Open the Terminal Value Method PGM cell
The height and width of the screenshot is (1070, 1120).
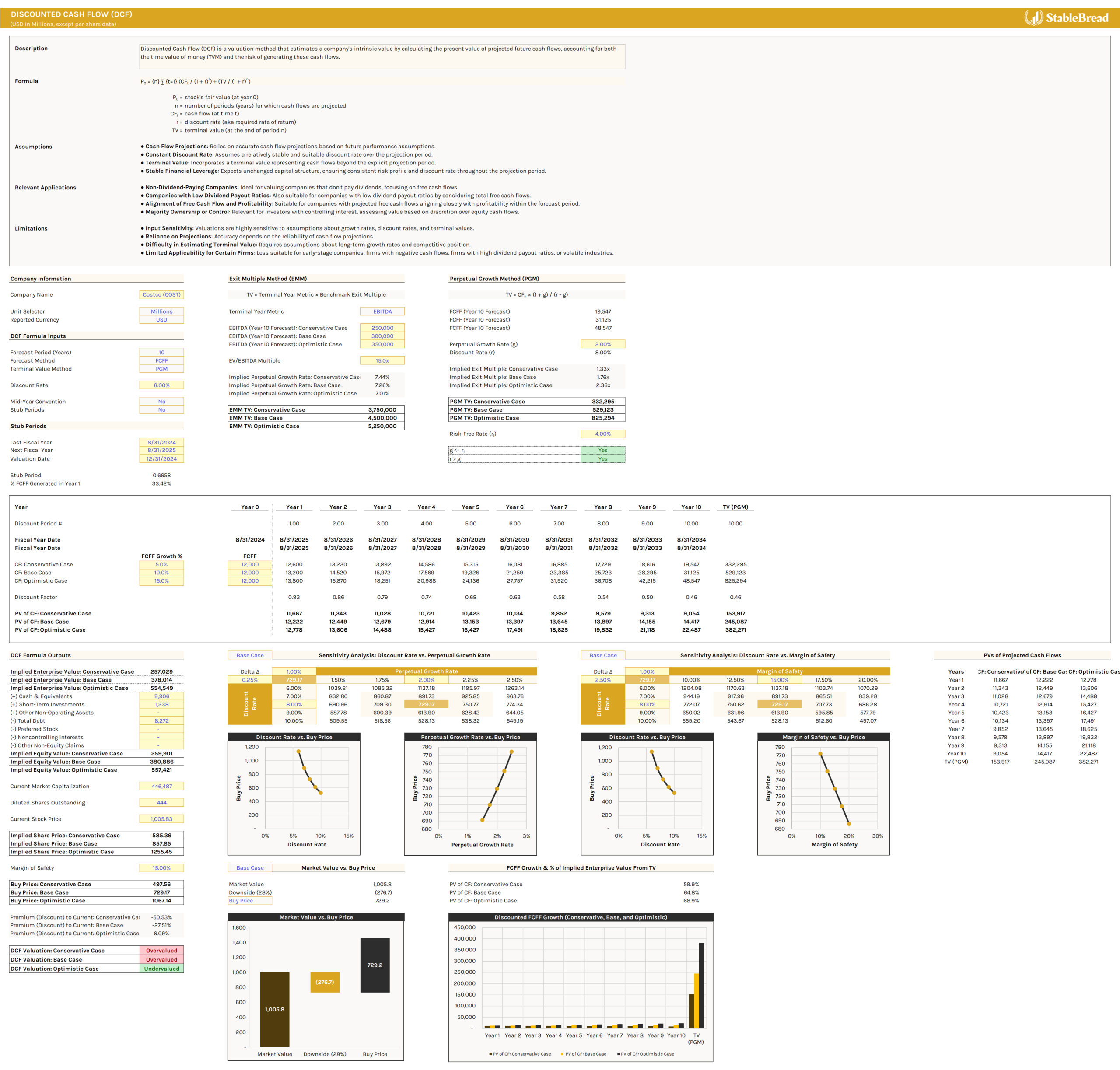(x=161, y=369)
